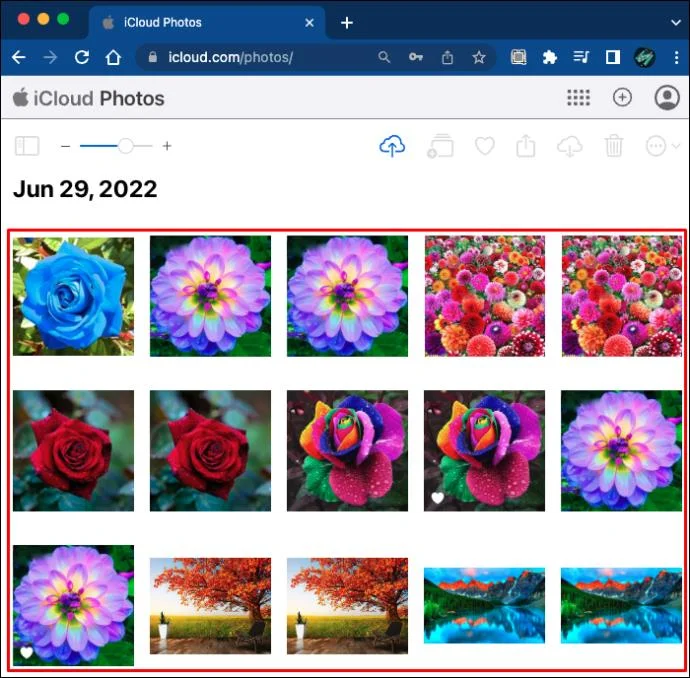Open the iCloud account profile menu
The width and height of the screenshot is (690, 678).
(x=667, y=97)
